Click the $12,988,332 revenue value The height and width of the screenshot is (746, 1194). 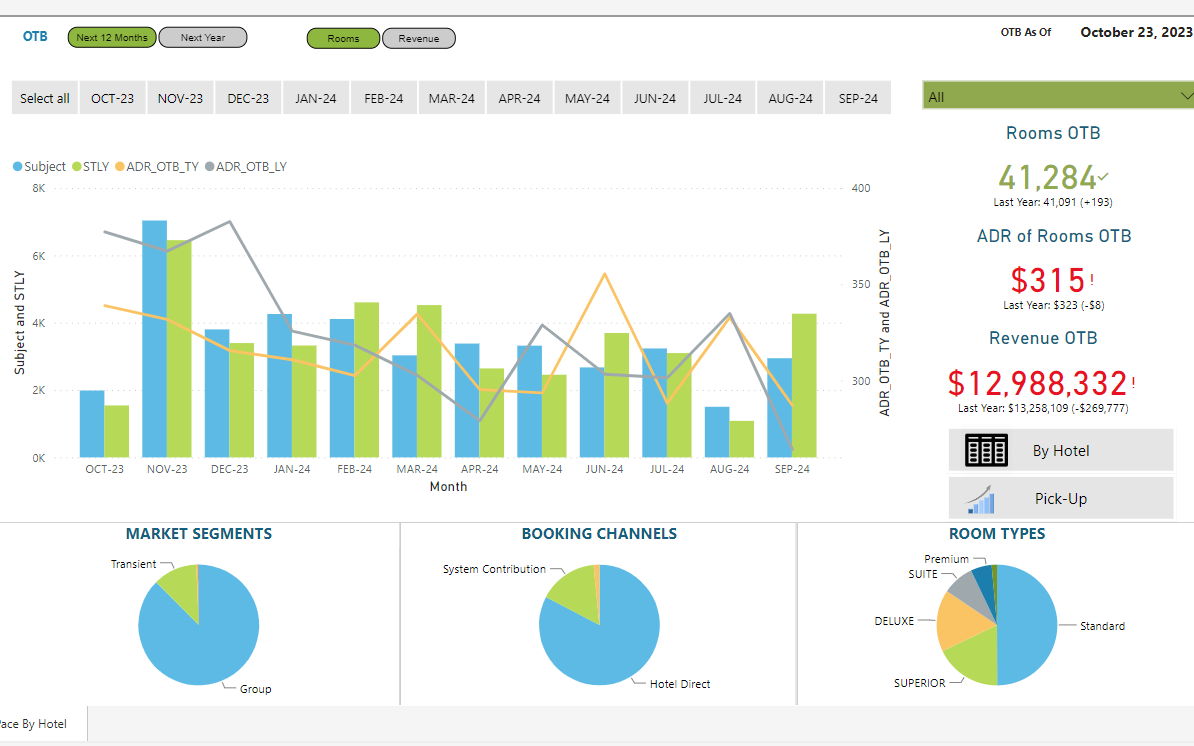1037,383
